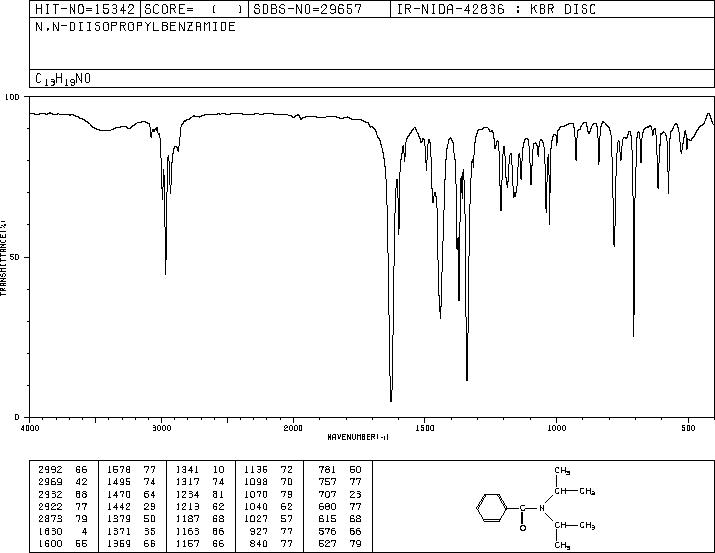Click the IR-NIDA-42836 : KBR DISC label
This screenshot has width=715, height=553.
tap(496, 9)
